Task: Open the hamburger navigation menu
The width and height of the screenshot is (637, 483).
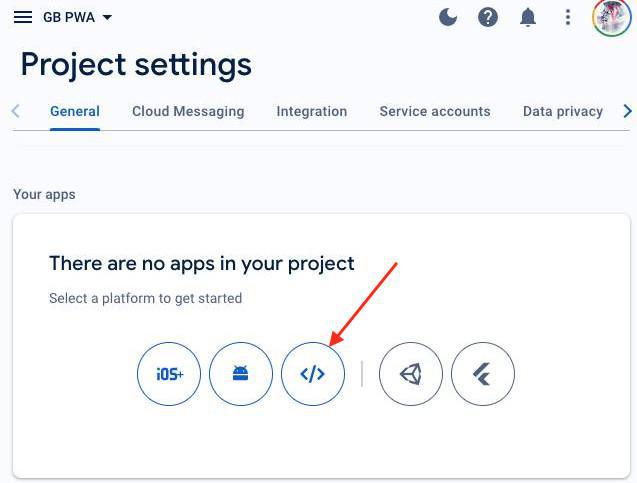Action: 22,17
